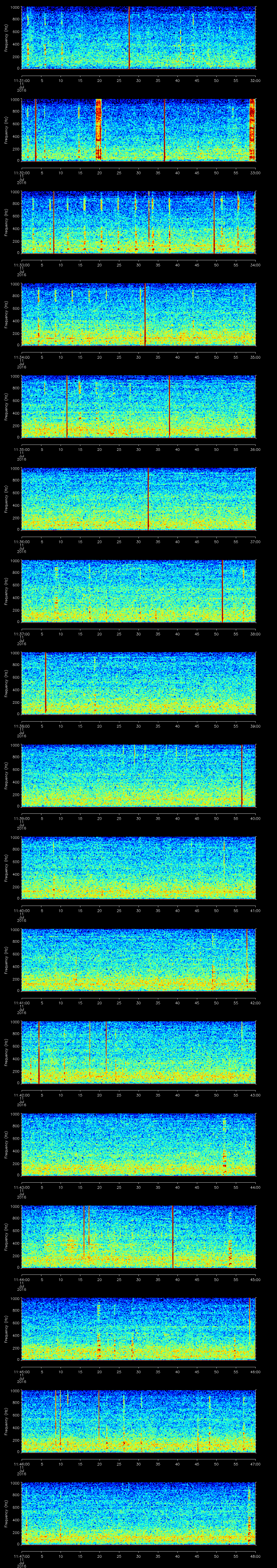This screenshot has width=277, height=1568.
Task: Click the 11:34:00 start time label
Action: click(x=22, y=357)
